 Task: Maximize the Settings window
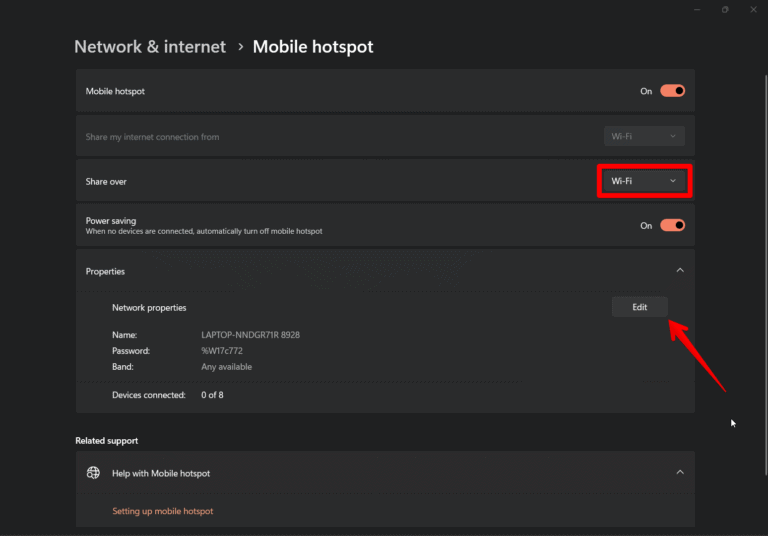pyautogui.click(x=725, y=9)
